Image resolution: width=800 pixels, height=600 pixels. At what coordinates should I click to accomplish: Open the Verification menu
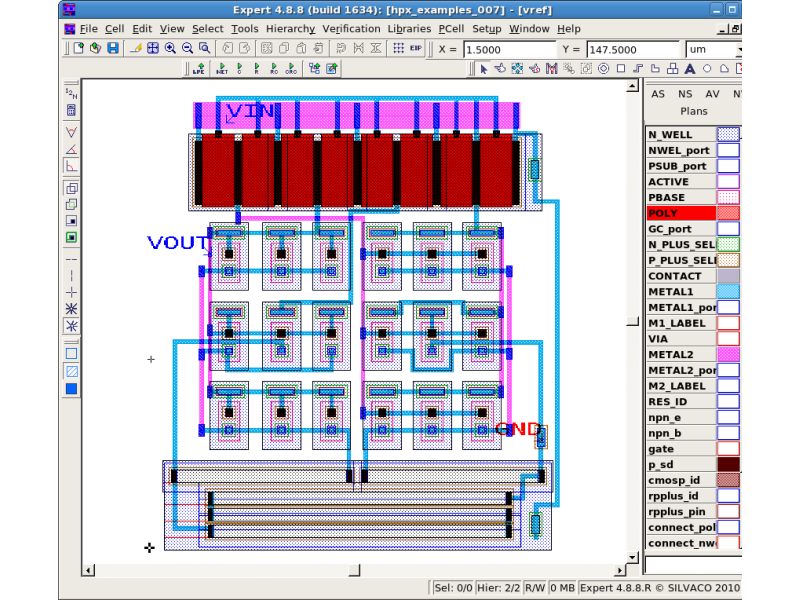click(351, 29)
